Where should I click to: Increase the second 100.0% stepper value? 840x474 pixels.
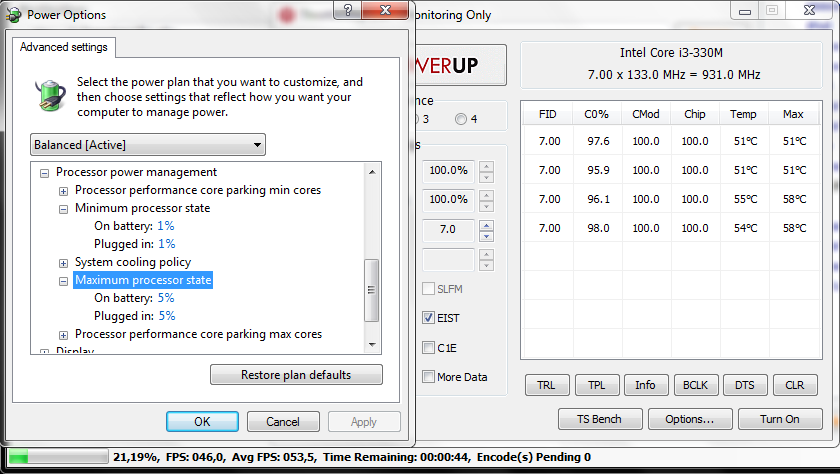pyautogui.click(x=486, y=195)
